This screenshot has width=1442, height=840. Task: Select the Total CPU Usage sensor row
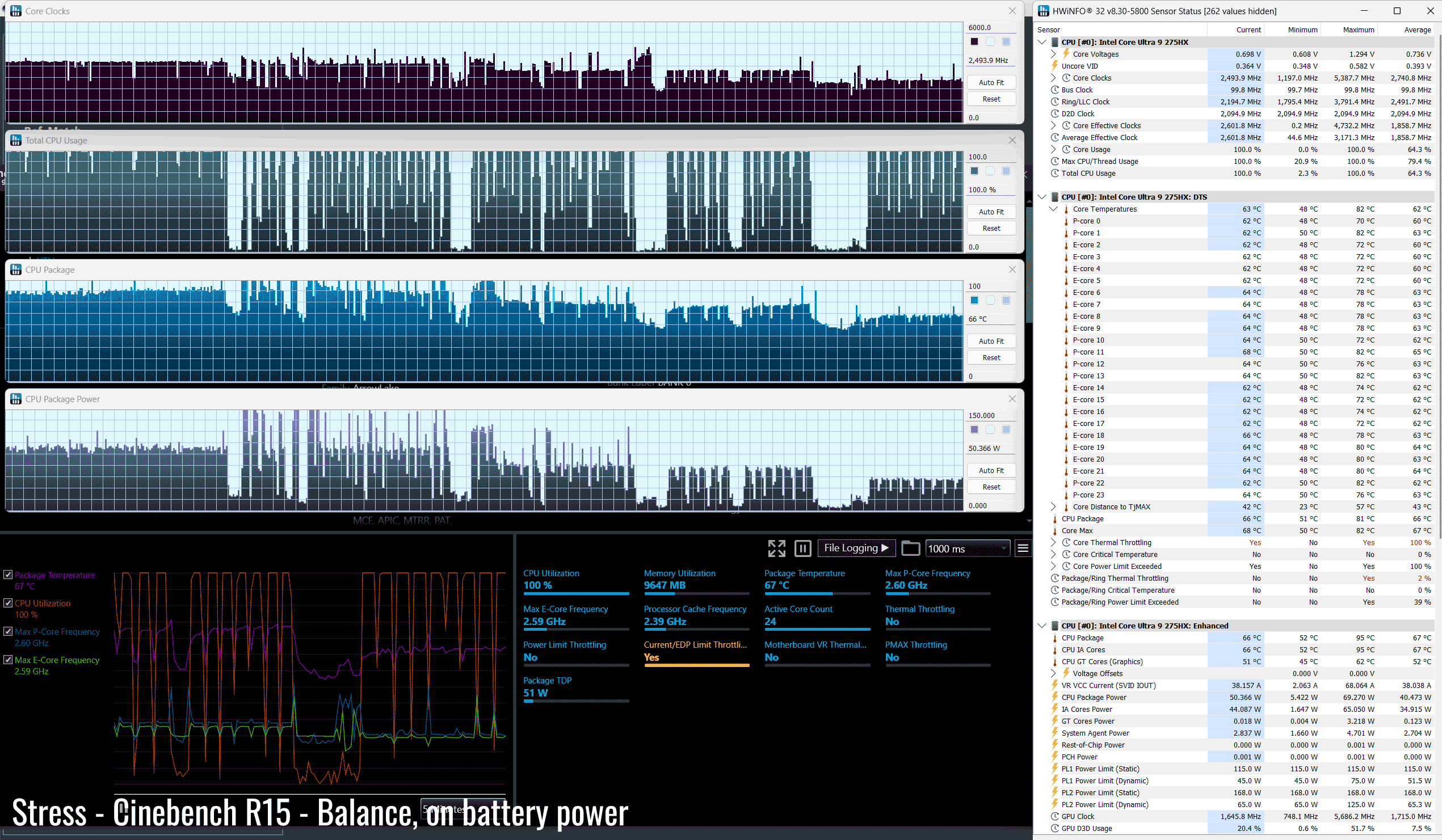point(1088,173)
